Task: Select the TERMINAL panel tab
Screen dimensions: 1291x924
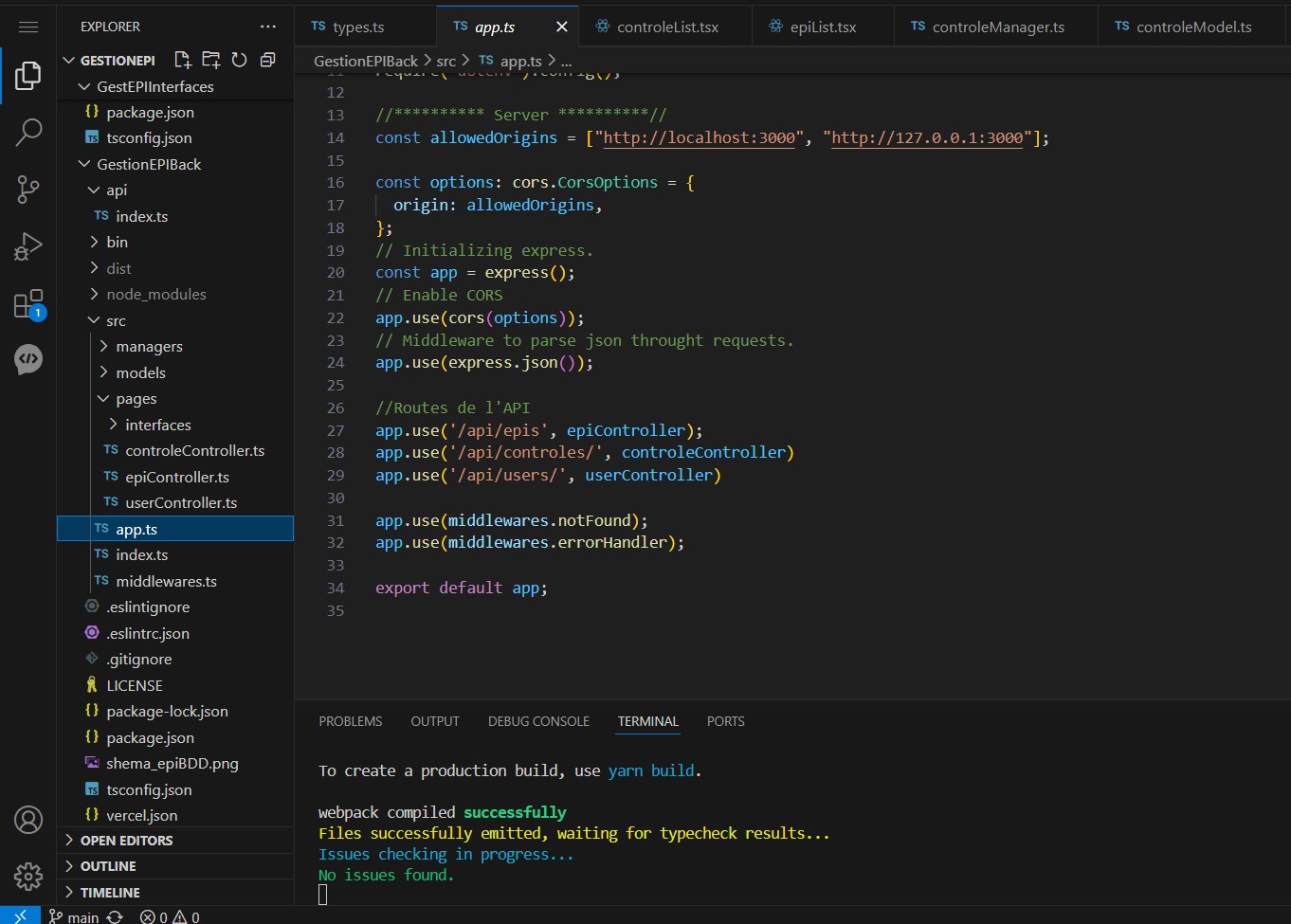Action: [648, 721]
